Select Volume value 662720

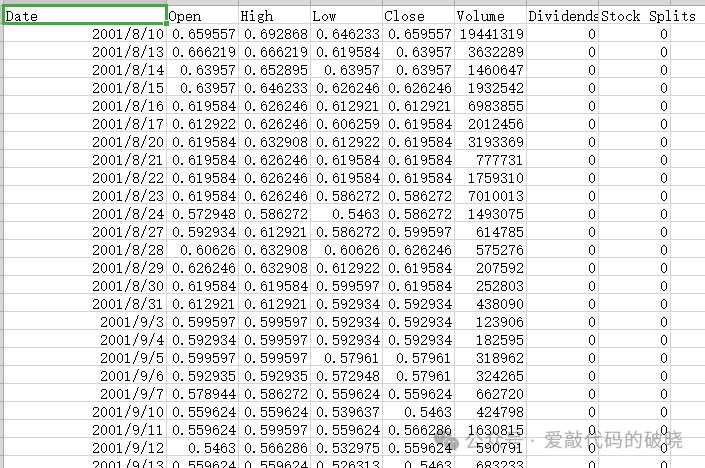tap(491, 393)
